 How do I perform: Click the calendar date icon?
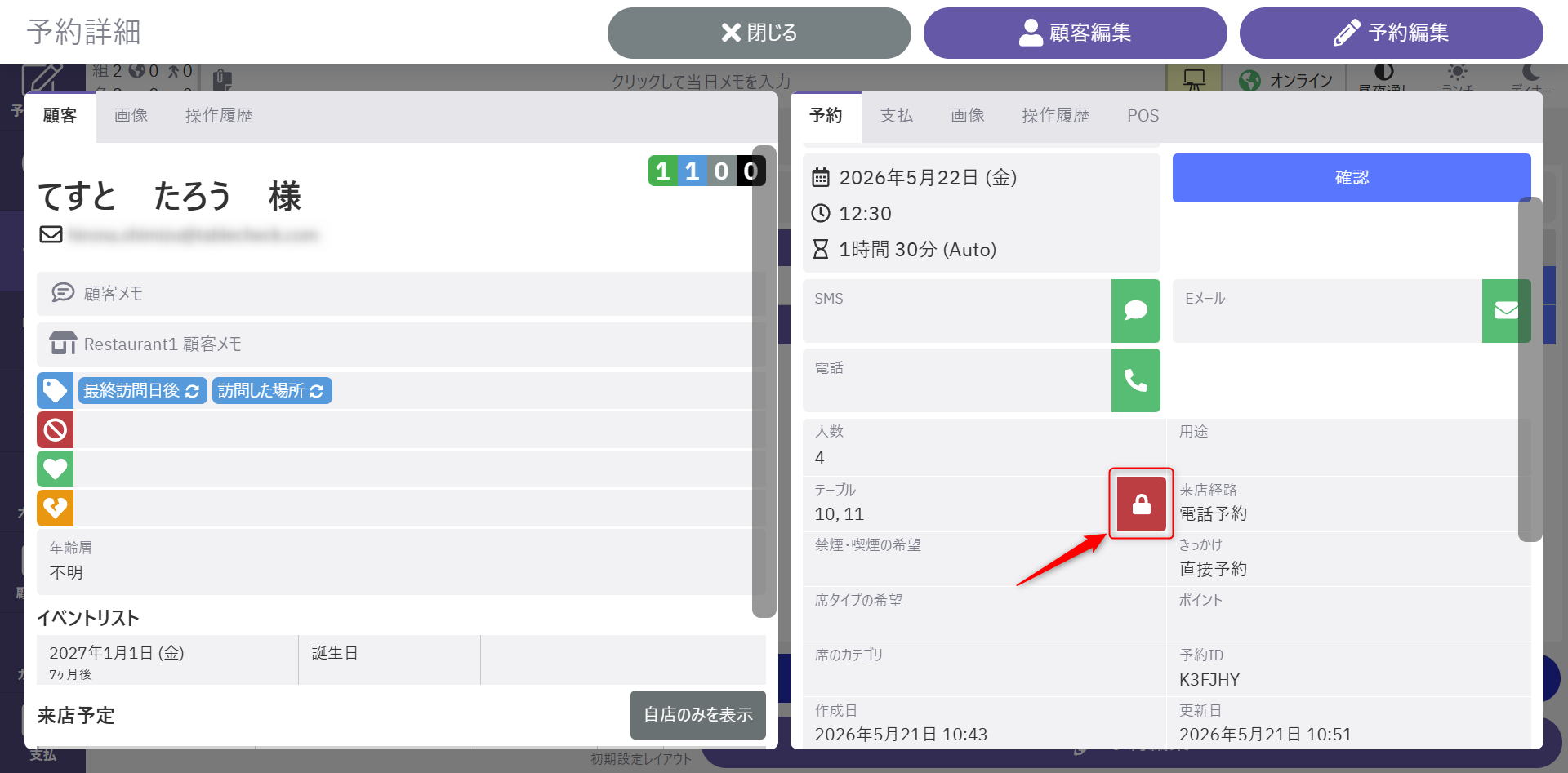click(821, 177)
